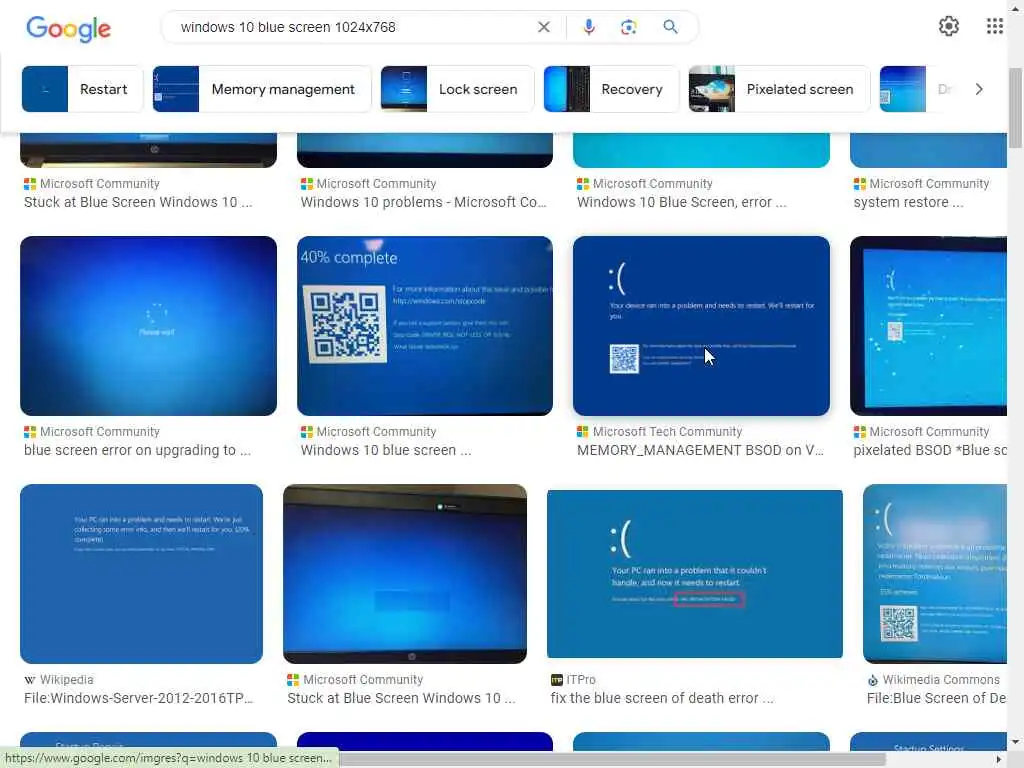Open 'fix the blue screen of death error' link

(662, 699)
